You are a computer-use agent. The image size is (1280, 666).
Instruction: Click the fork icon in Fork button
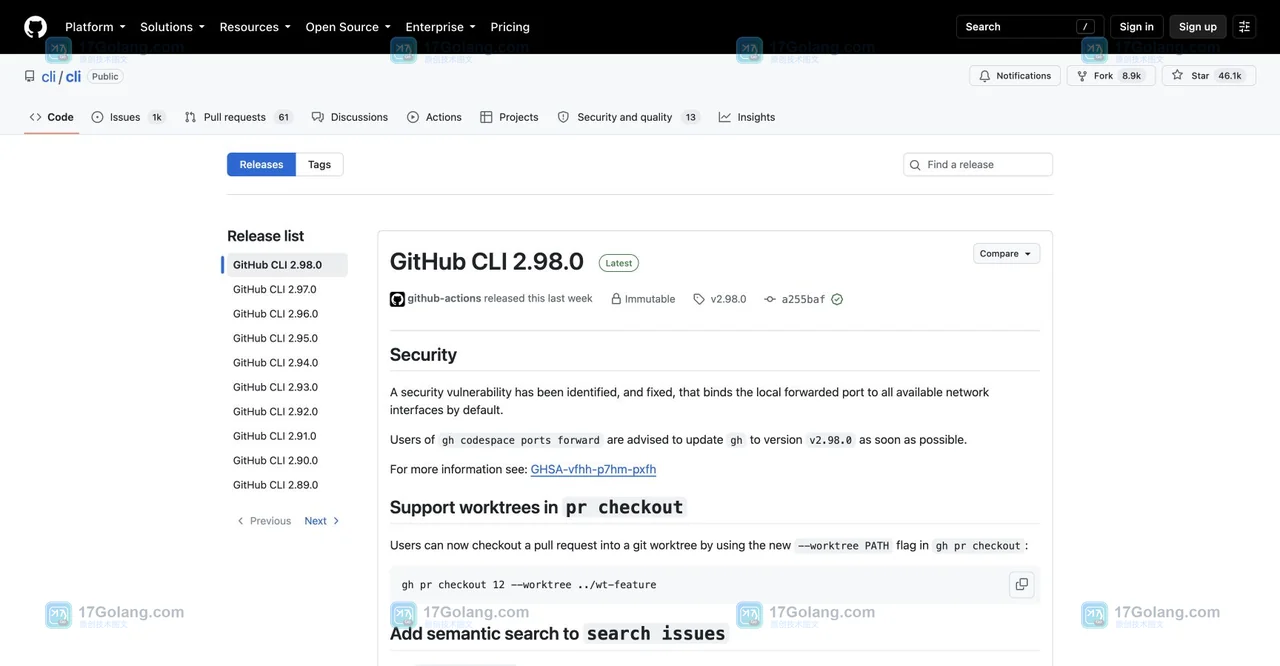tap(1082, 76)
